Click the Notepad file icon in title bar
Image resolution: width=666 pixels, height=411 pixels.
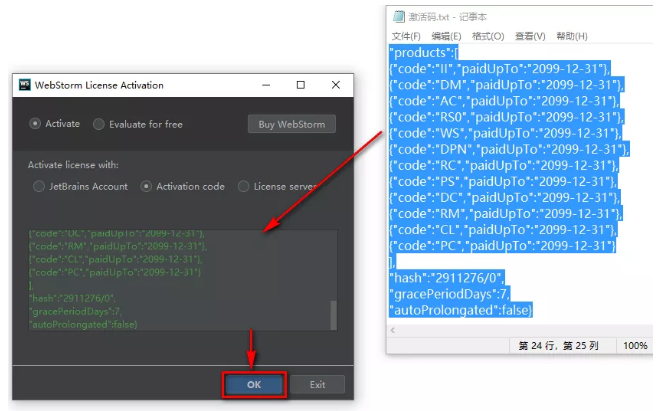398,17
